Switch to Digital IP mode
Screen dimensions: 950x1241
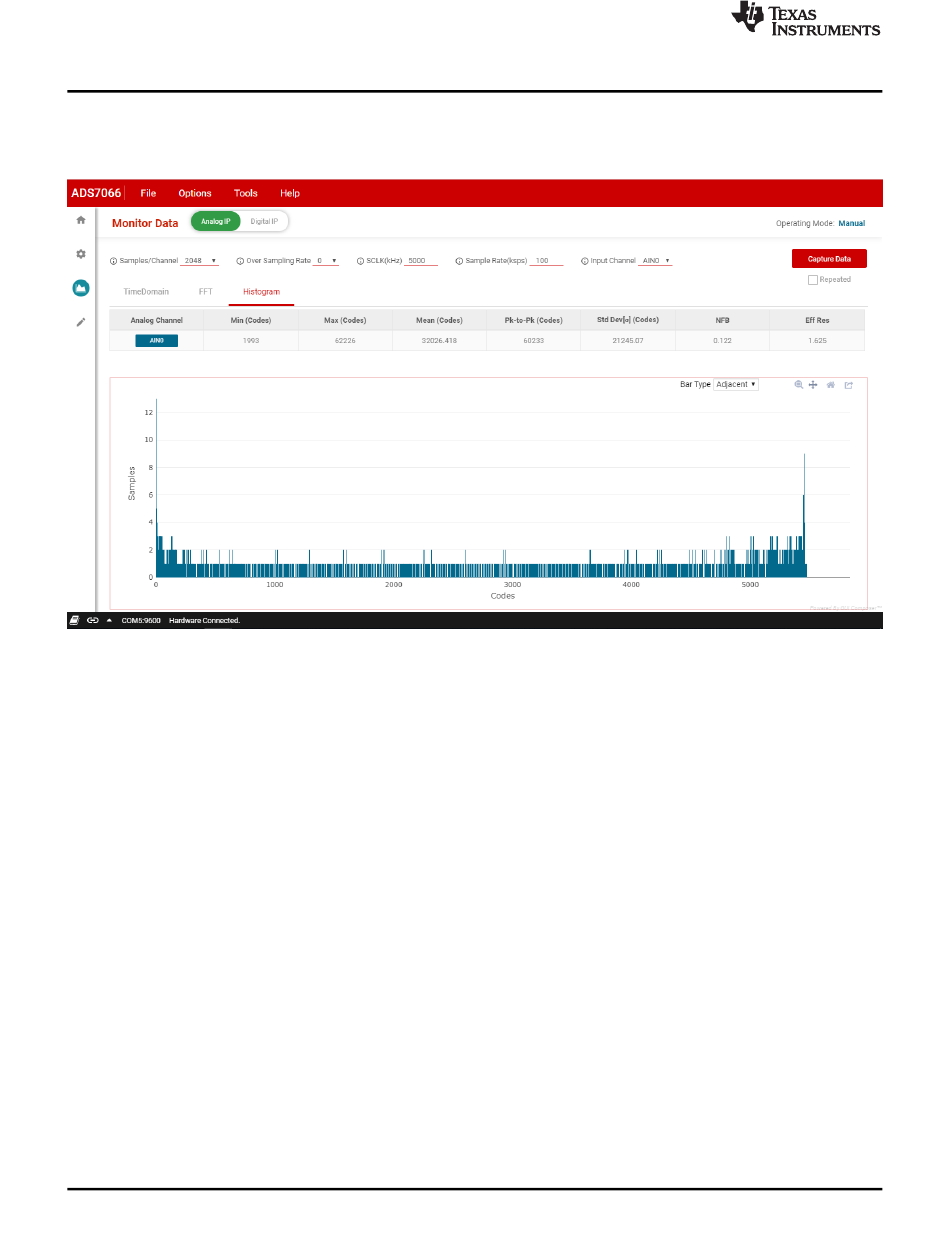[264, 222]
